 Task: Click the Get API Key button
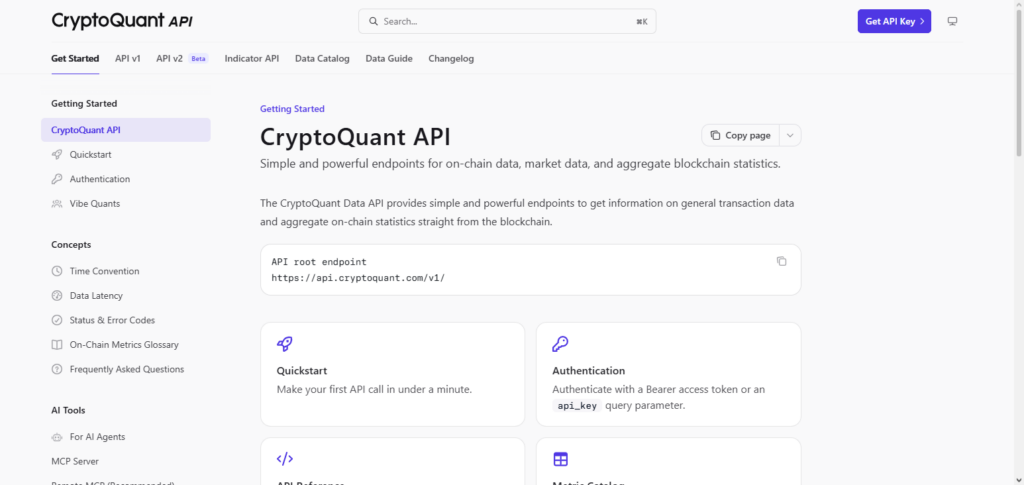(x=894, y=22)
